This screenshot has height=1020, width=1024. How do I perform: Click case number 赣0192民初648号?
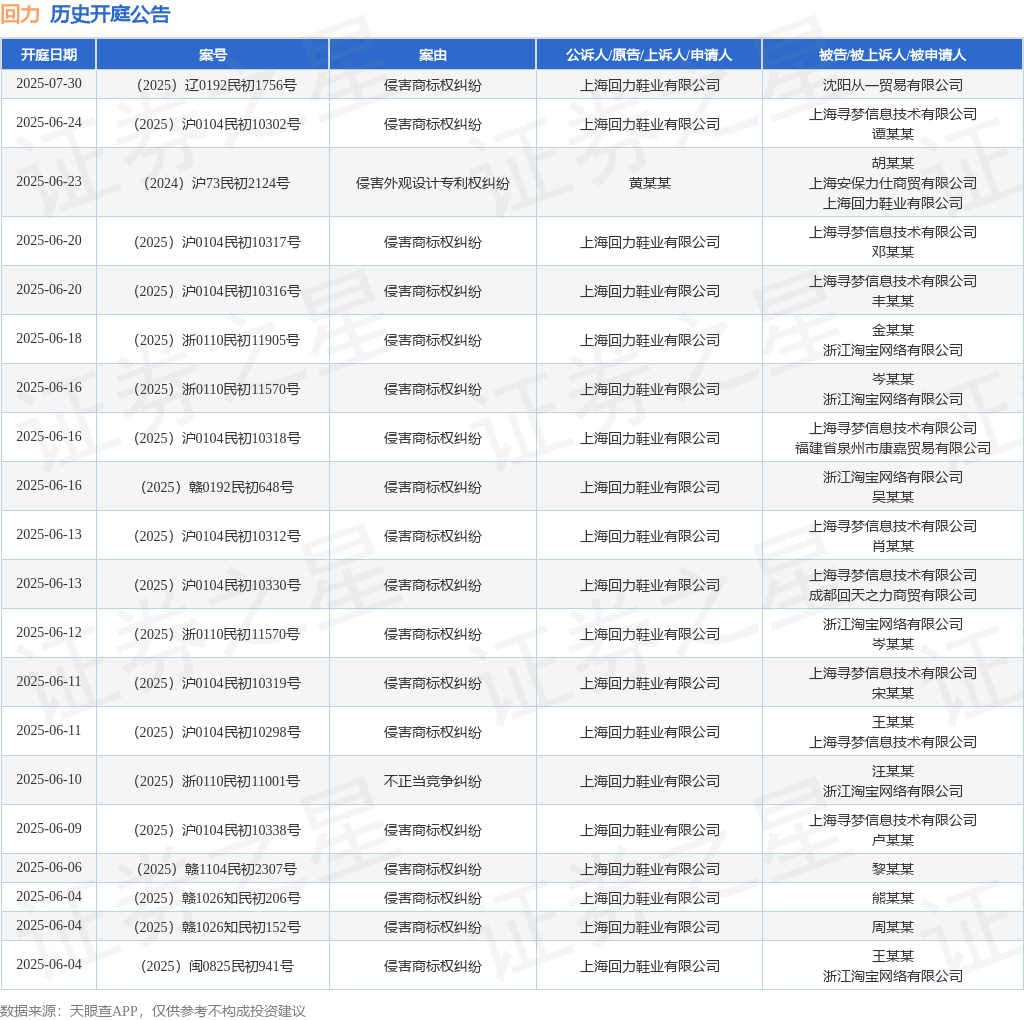[x=217, y=486]
